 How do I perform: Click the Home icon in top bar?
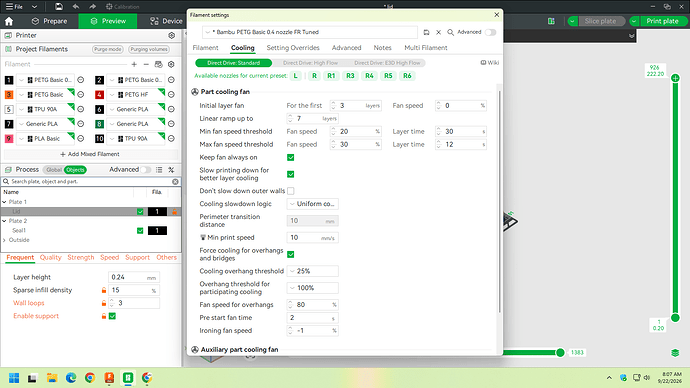[9, 21]
